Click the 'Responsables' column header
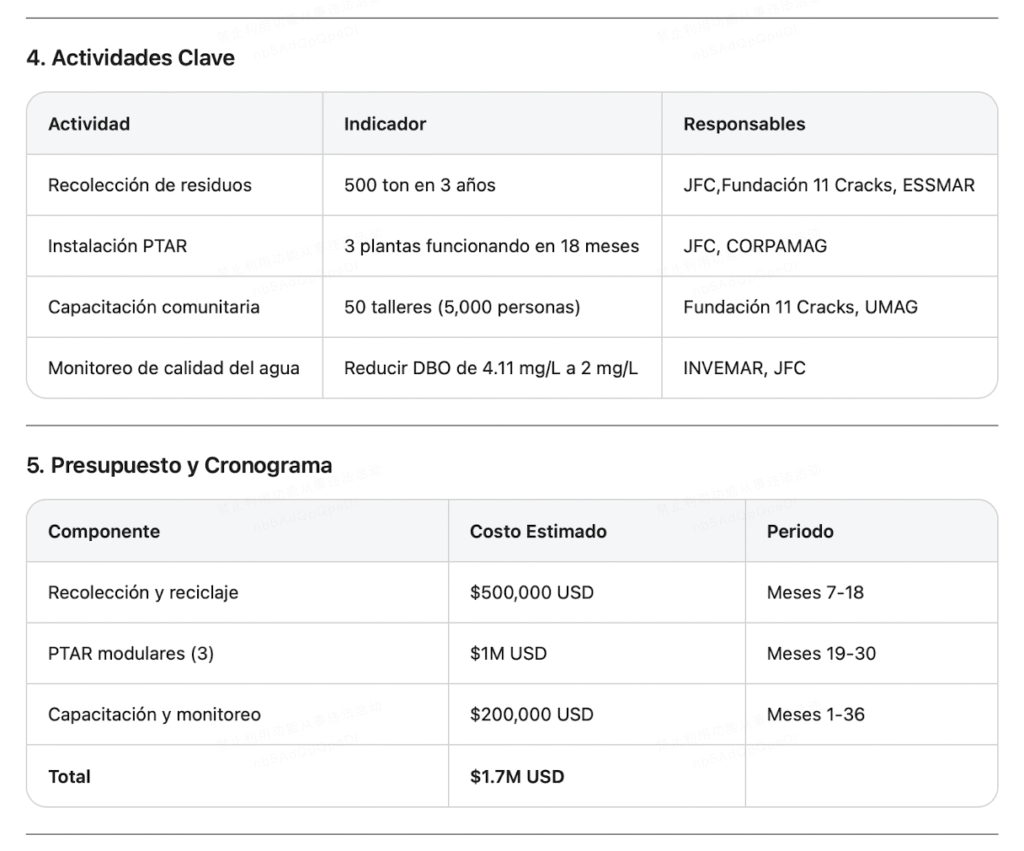 [x=744, y=124]
